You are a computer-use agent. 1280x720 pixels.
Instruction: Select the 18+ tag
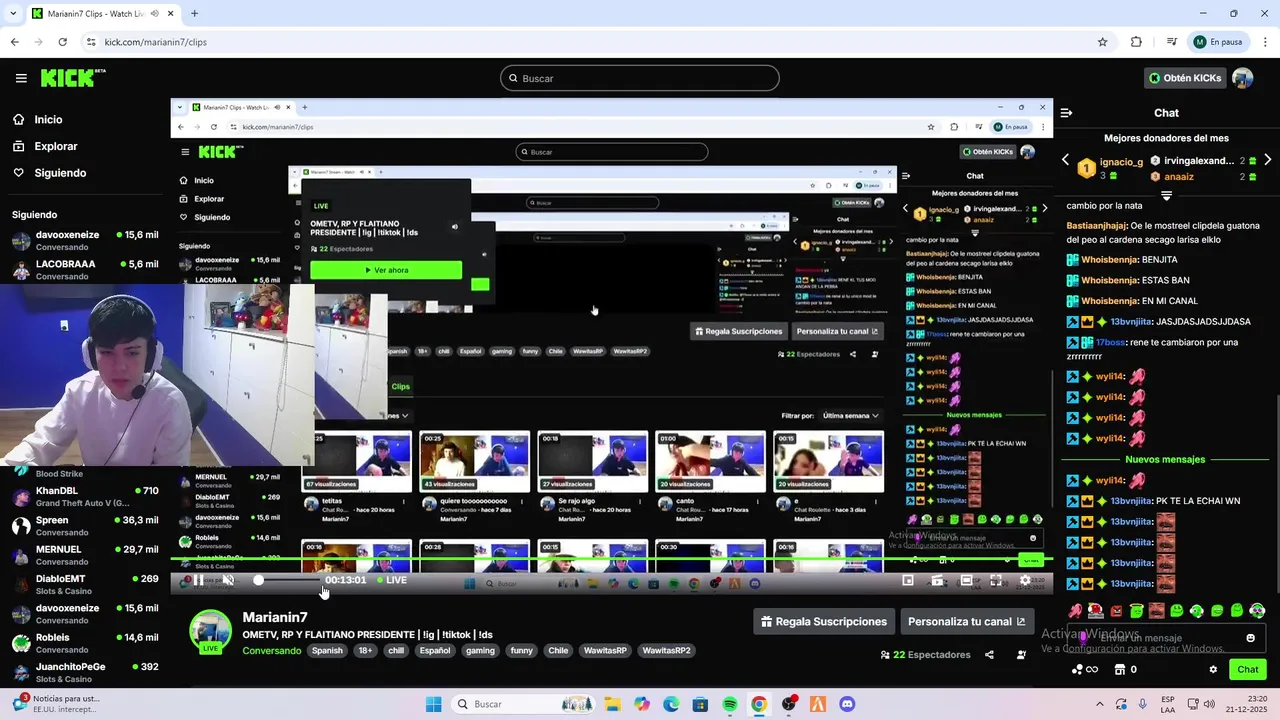365,651
